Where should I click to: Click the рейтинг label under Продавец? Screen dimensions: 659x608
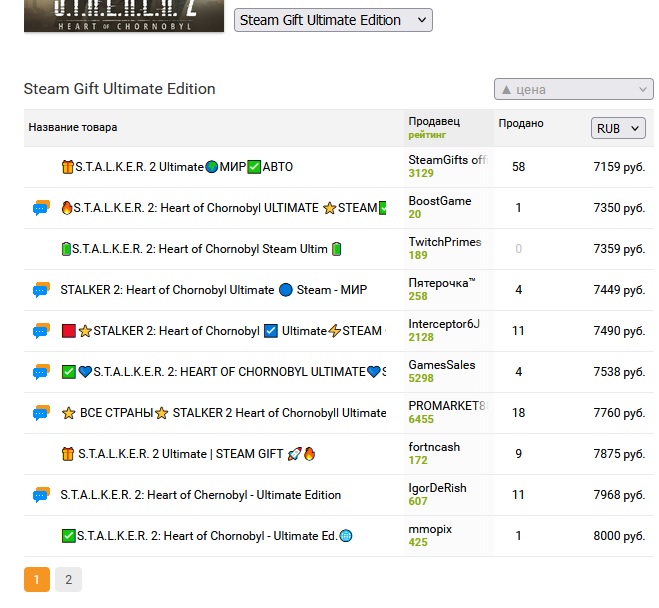tap(427, 135)
